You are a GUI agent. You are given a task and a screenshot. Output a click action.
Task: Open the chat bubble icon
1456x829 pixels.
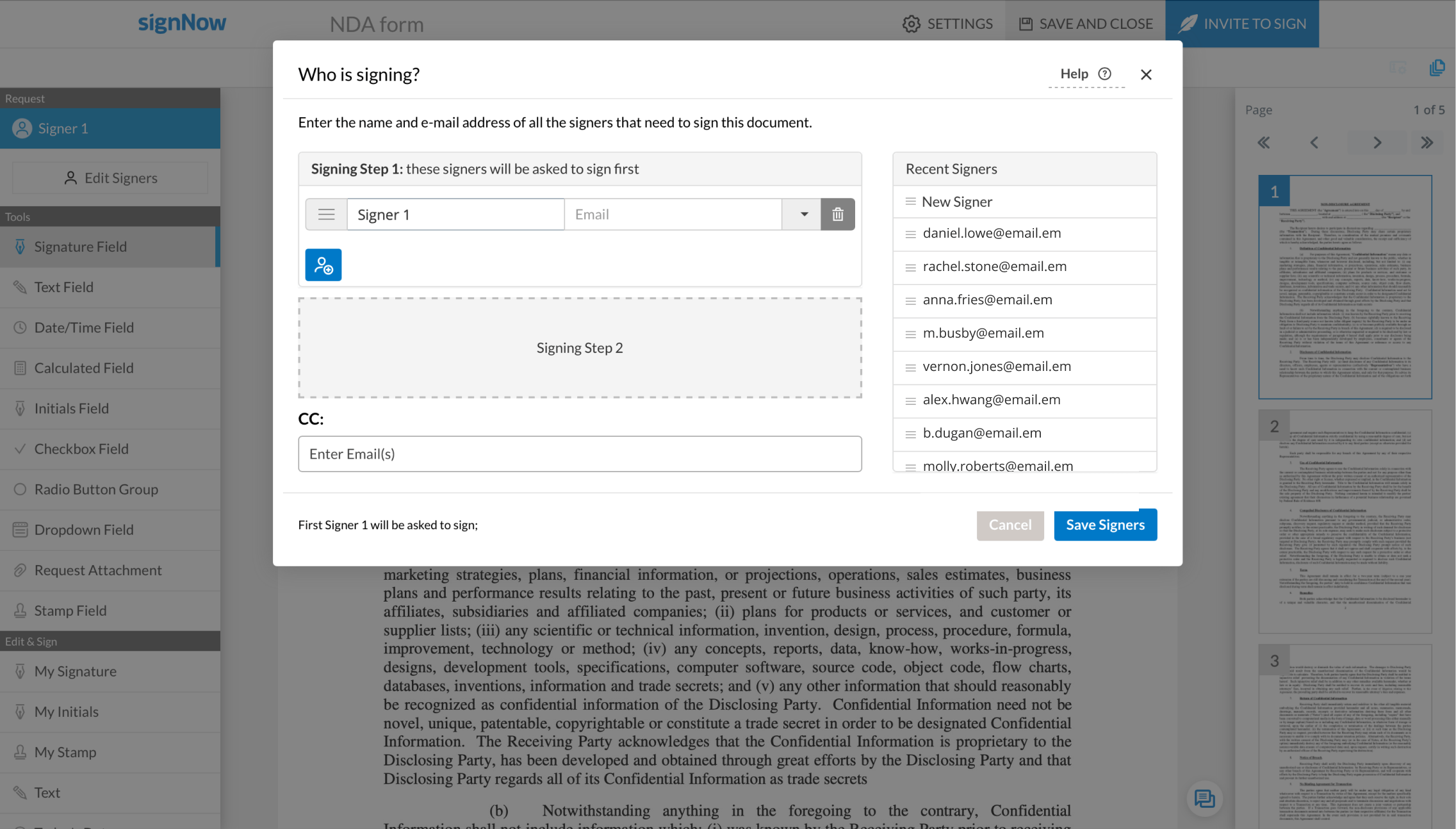point(1204,798)
